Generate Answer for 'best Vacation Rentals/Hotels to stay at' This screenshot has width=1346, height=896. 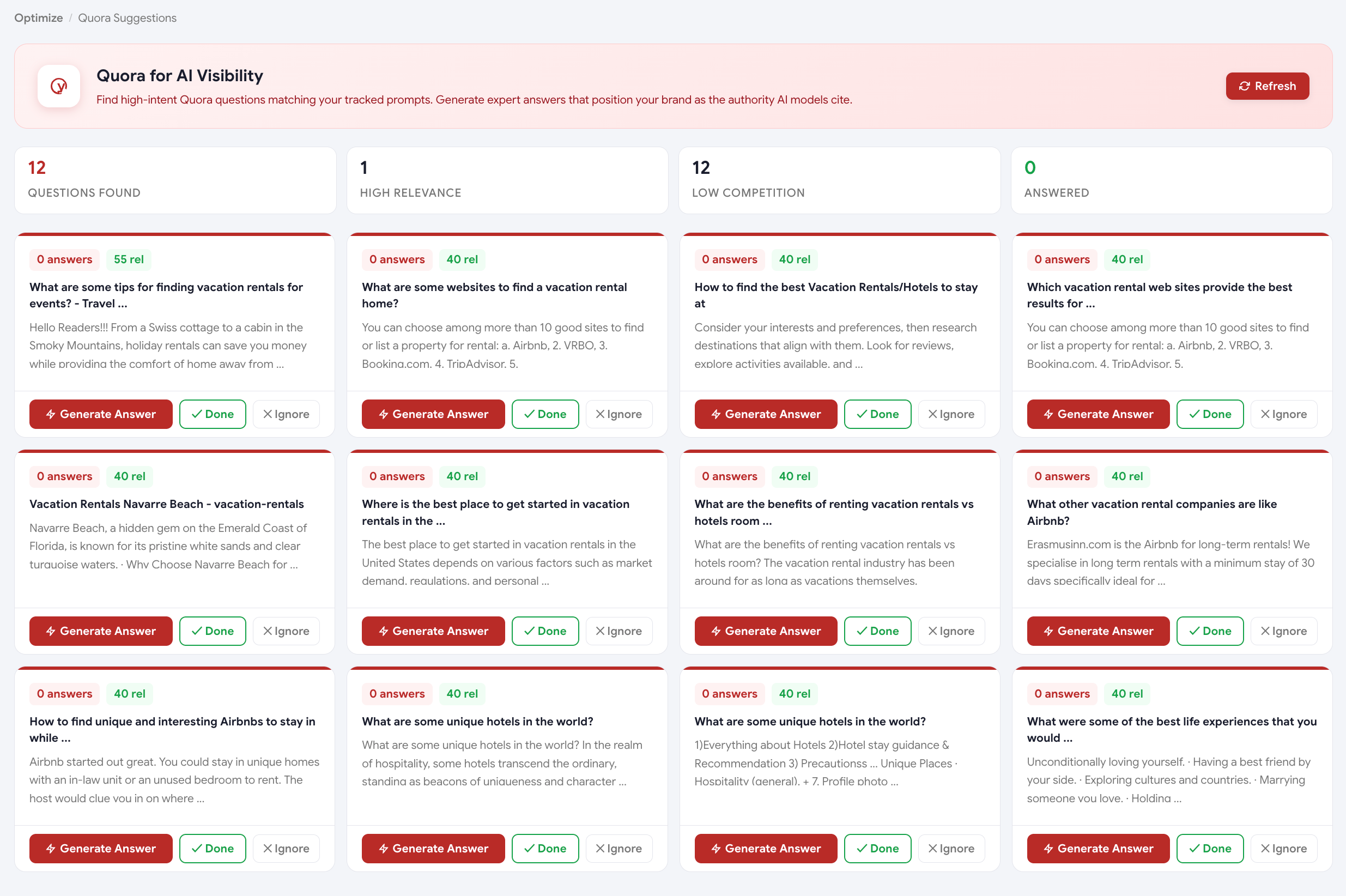[766, 414]
